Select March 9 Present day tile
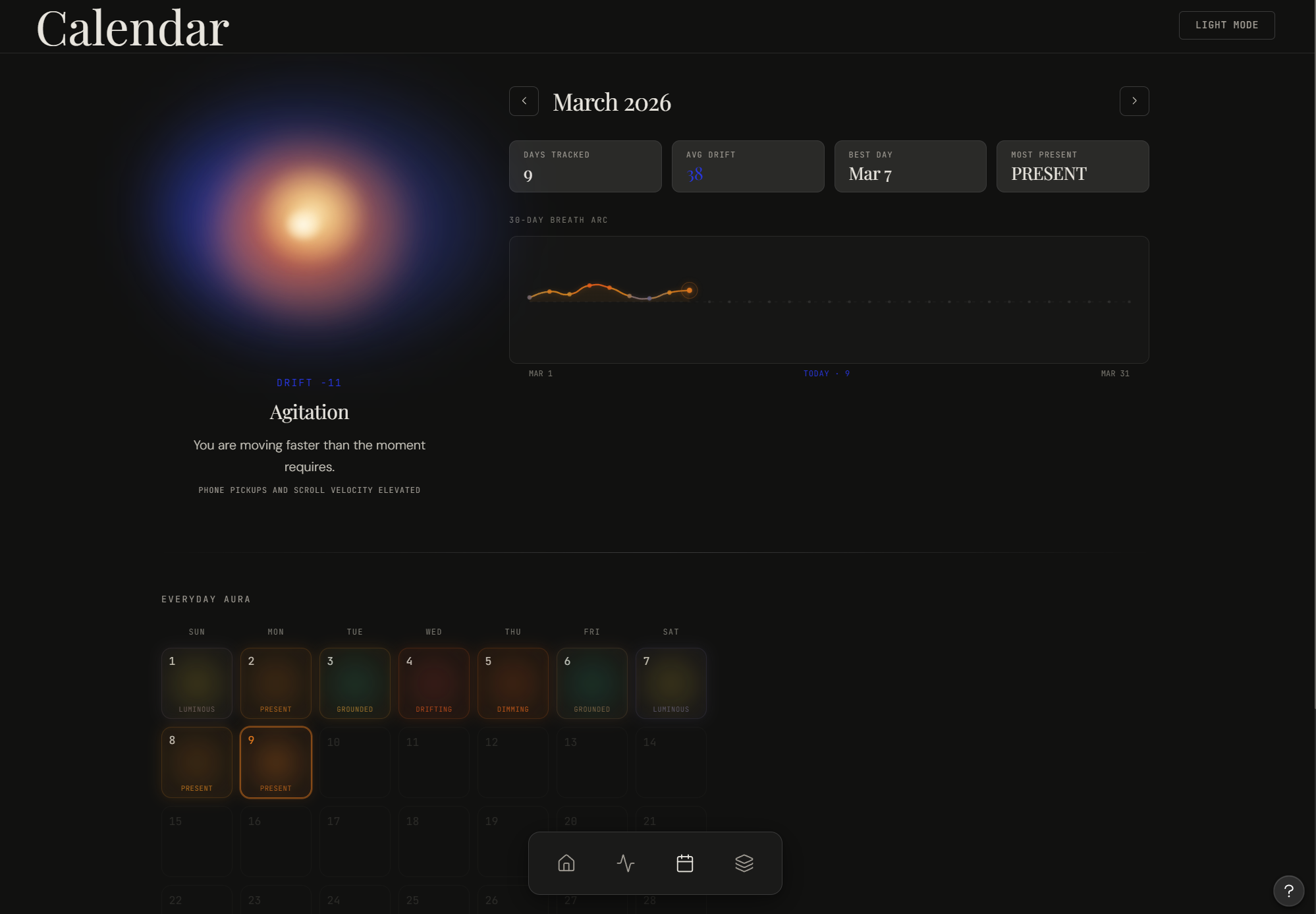This screenshot has width=1316, height=914. tap(276, 762)
